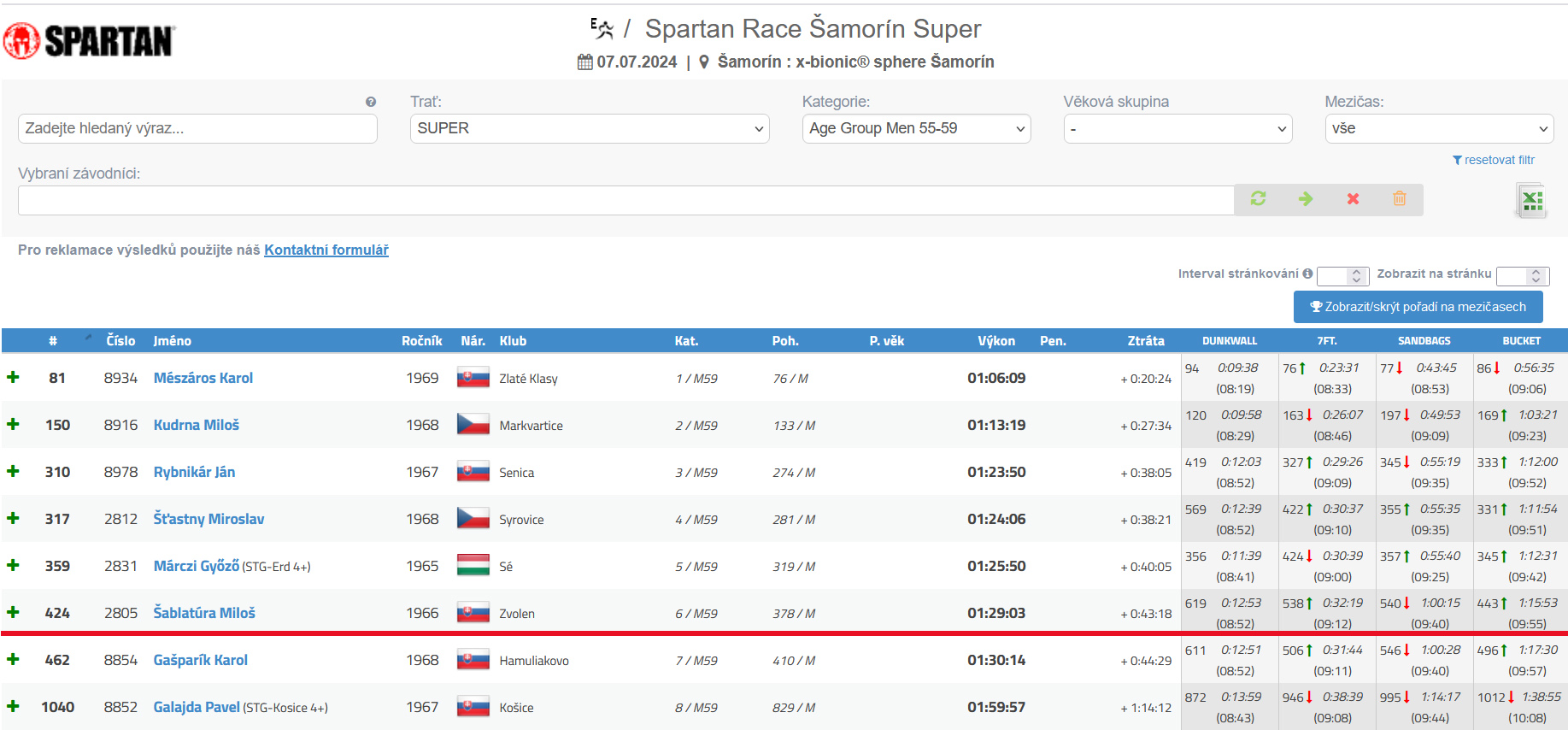
Task: Export results with the Excel icon
Action: click(x=1531, y=201)
